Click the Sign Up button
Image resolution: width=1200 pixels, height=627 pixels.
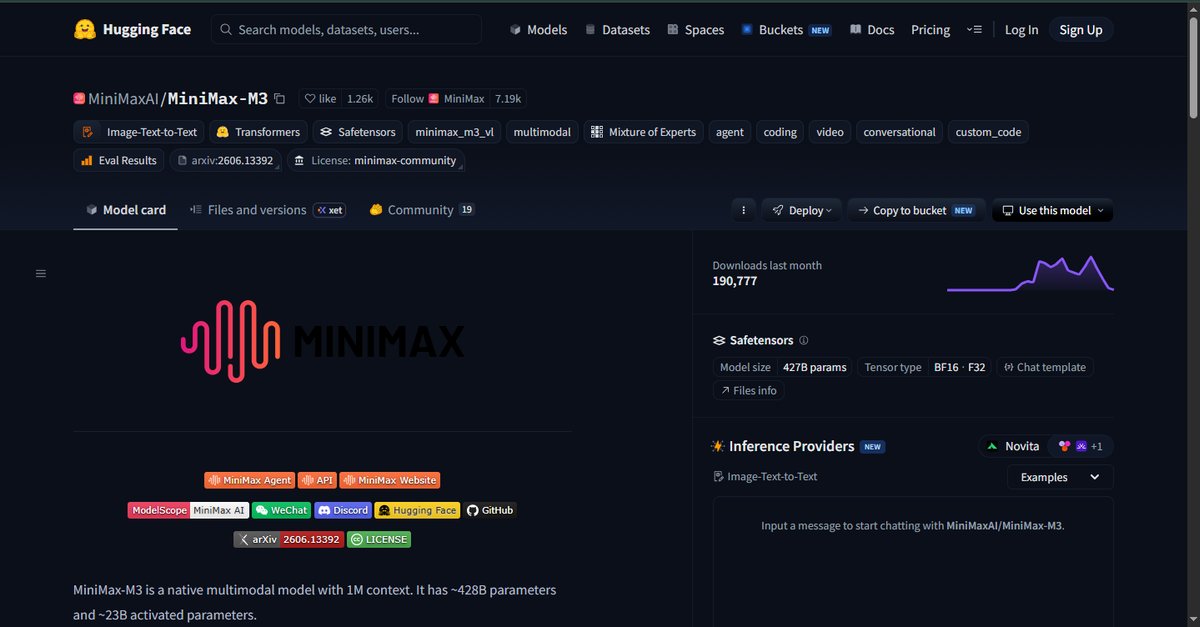[x=1081, y=30]
